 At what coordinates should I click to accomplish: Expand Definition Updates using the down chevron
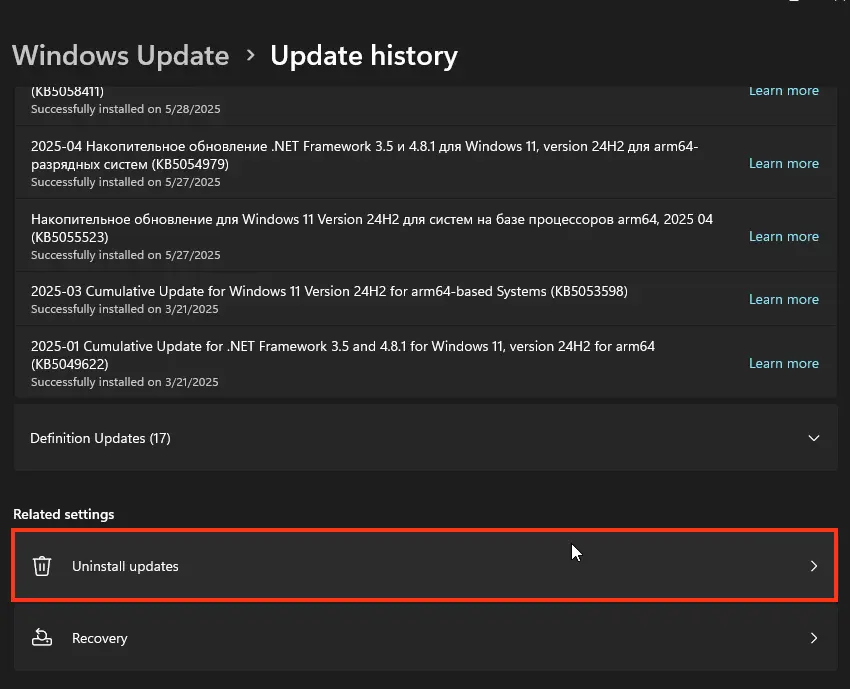[813, 438]
